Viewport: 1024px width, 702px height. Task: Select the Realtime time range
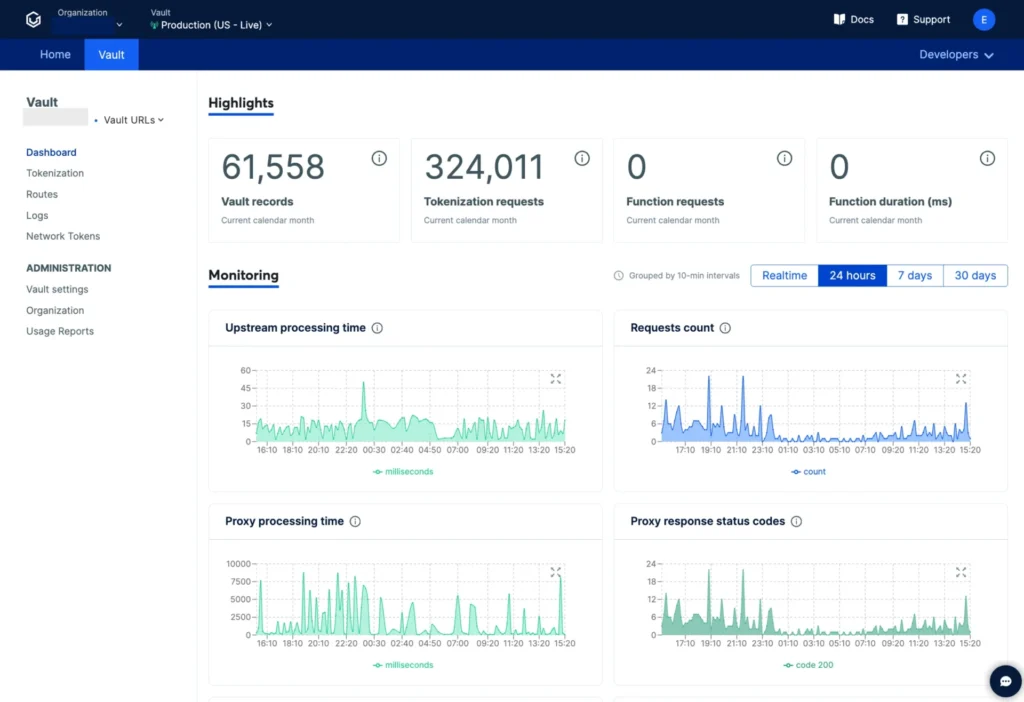pyautogui.click(x=784, y=276)
